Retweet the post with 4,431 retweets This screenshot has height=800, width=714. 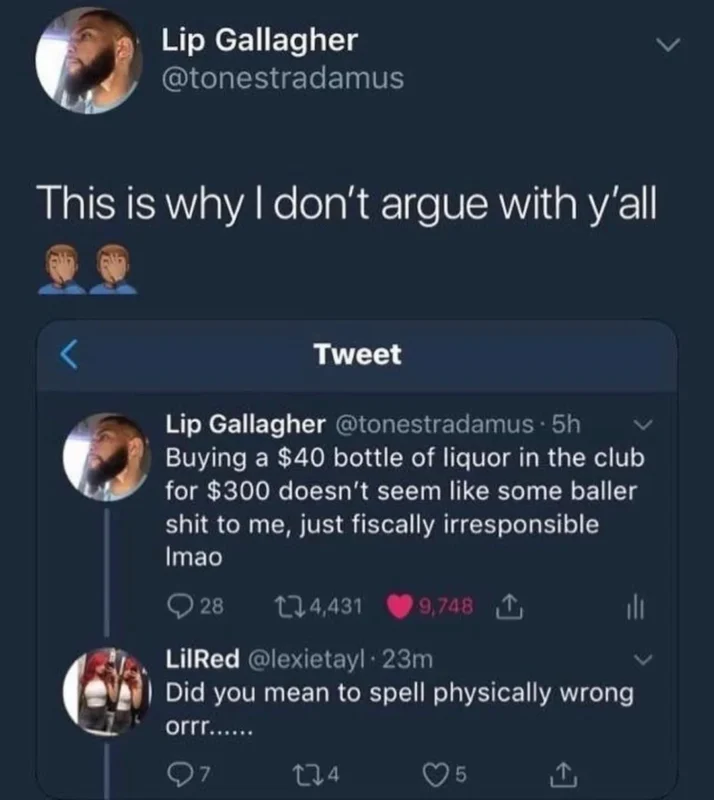click(x=318, y=606)
